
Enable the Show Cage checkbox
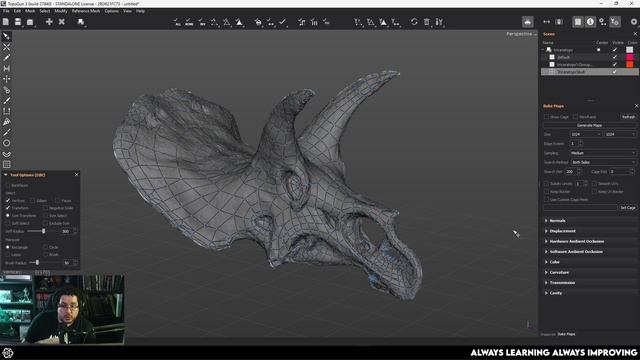pos(546,117)
